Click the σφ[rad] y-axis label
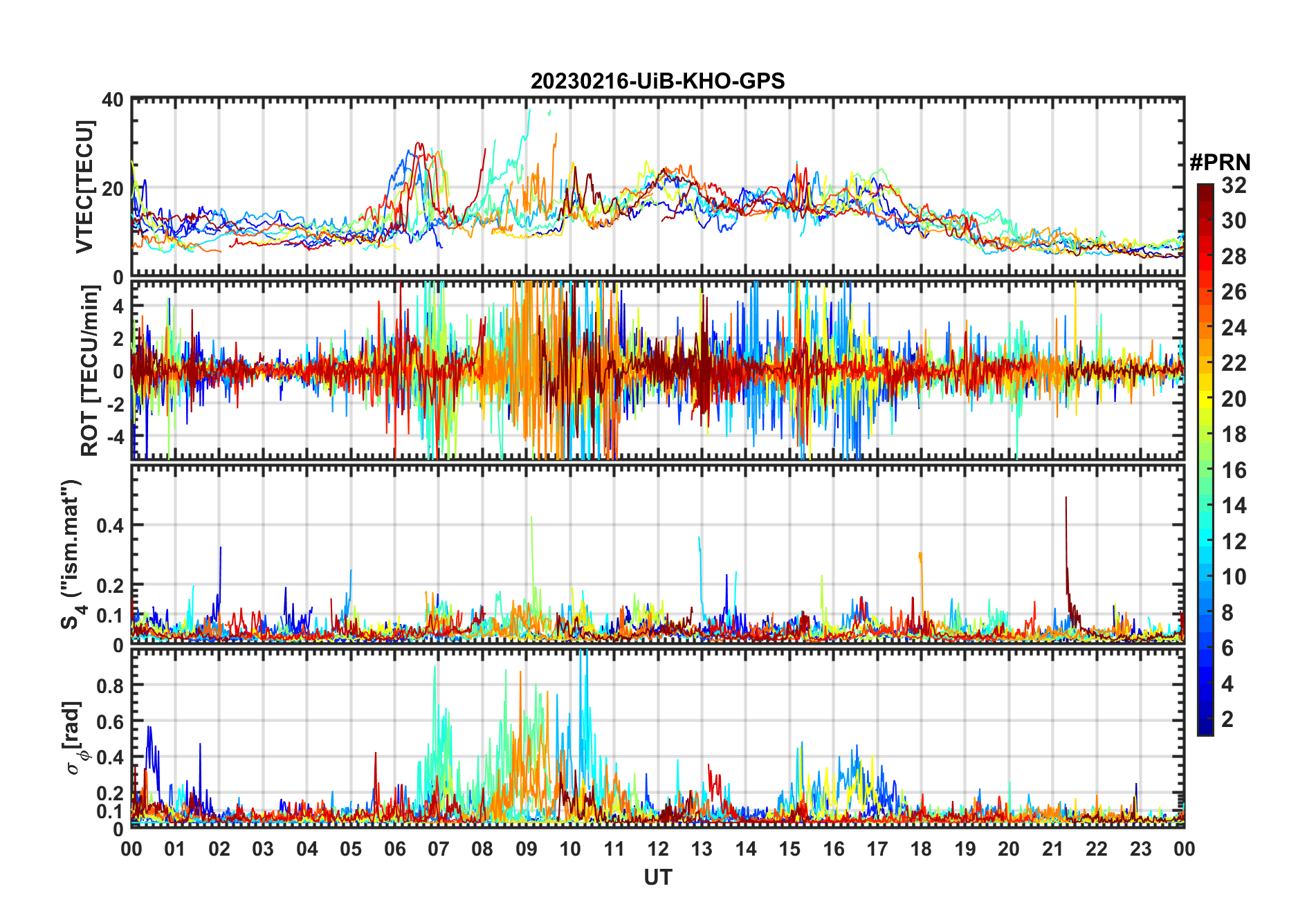The height and width of the screenshot is (920, 1316). coord(75,738)
